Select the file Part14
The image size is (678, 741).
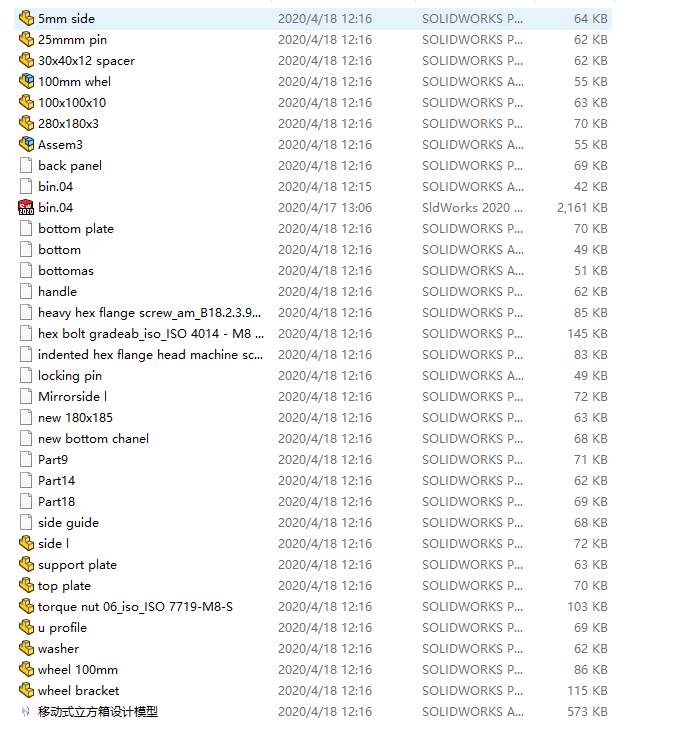coord(56,481)
